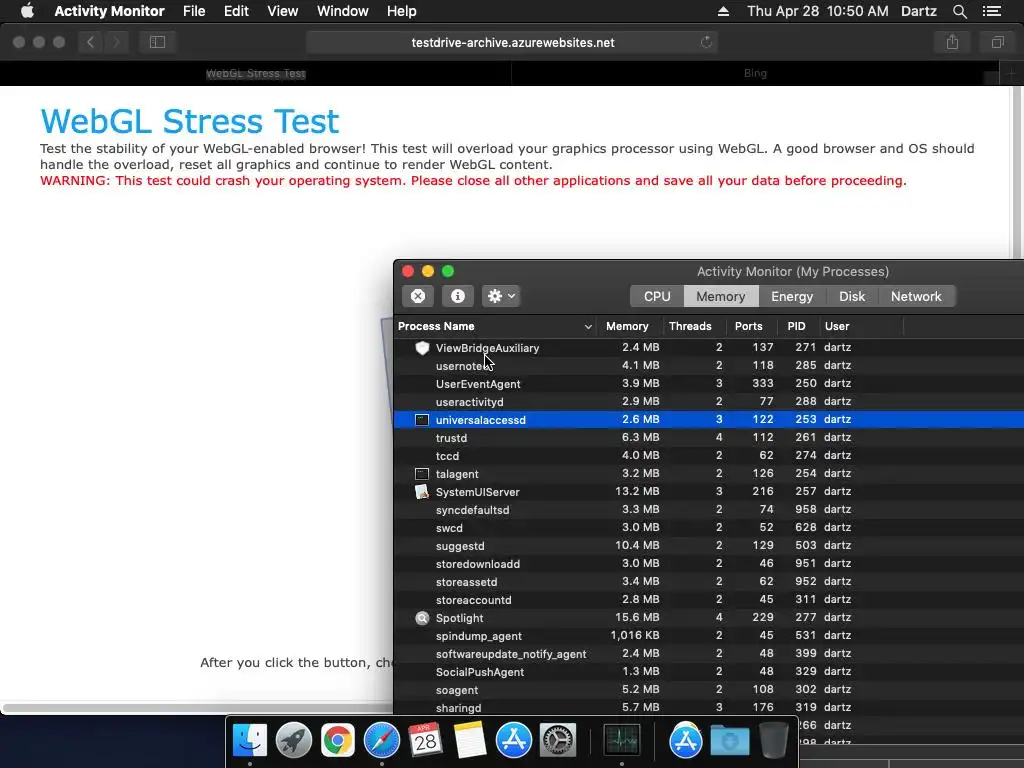Sort by the PID column header
This screenshot has width=1024, height=768.
796,326
